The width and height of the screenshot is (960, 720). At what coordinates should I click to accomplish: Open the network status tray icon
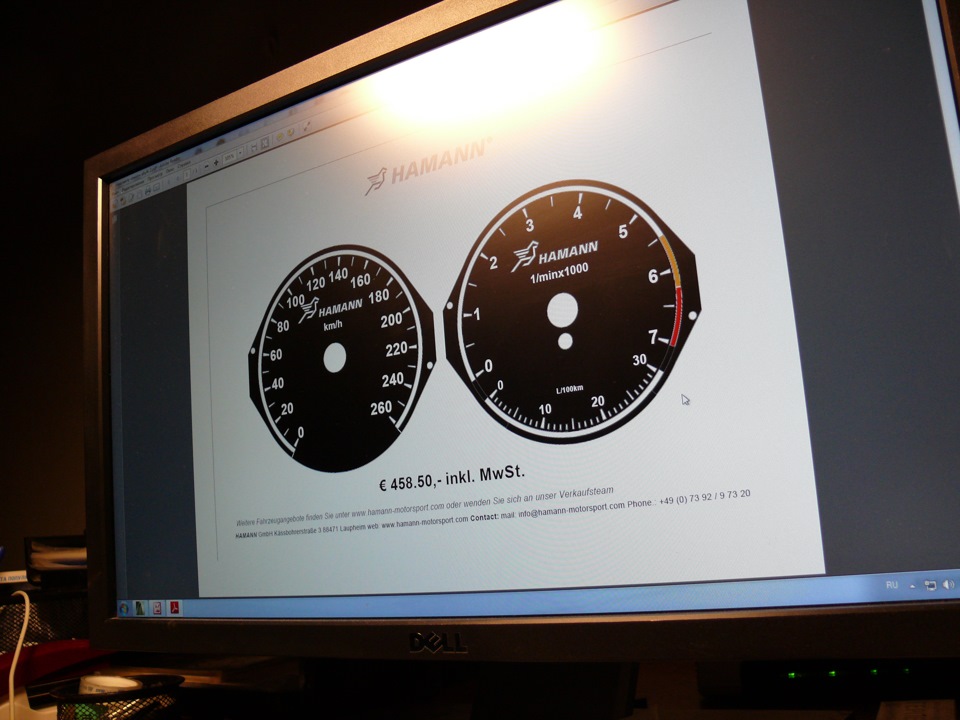click(930, 585)
